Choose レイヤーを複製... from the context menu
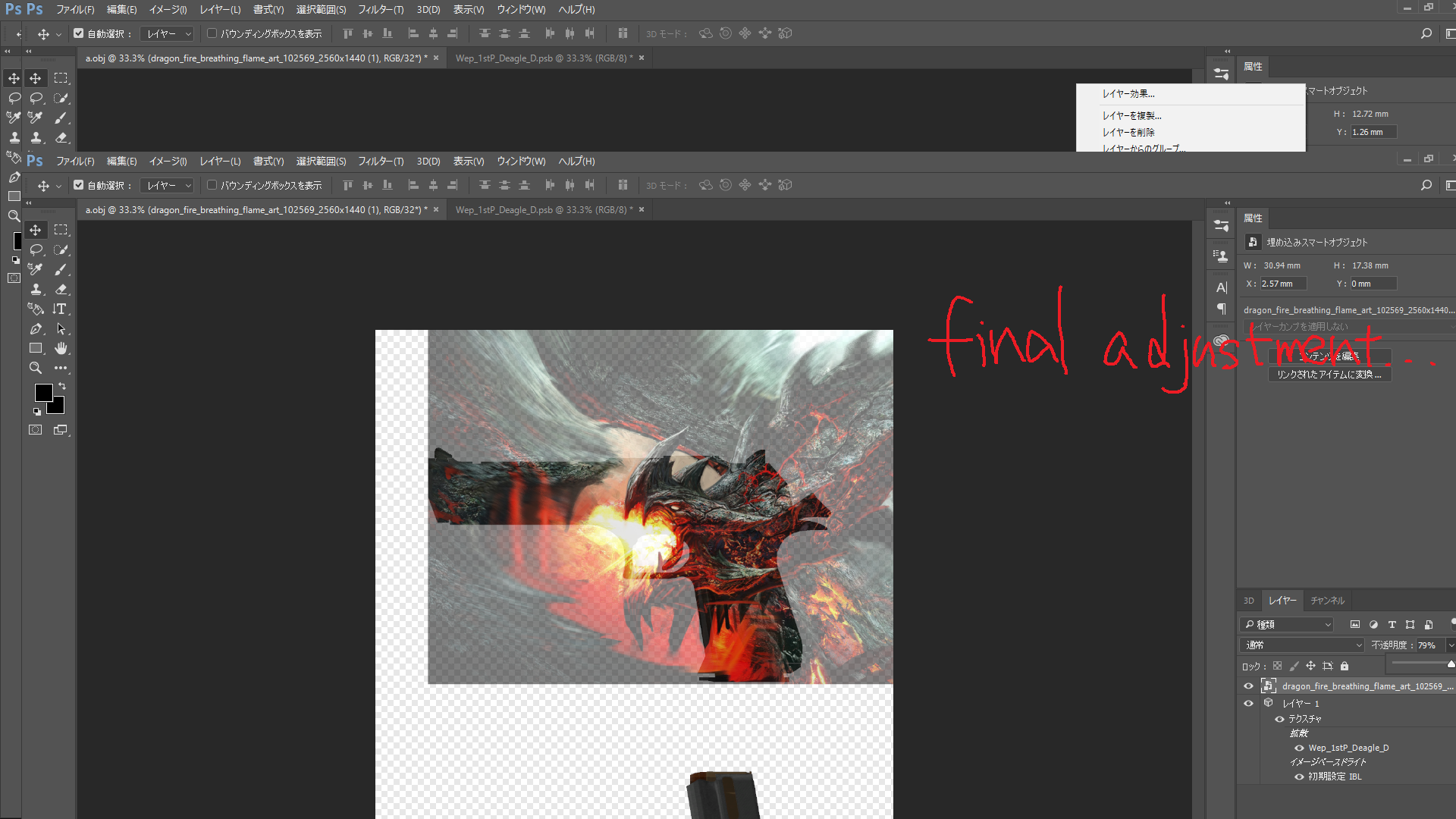The width and height of the screenshot is (1456, 819). coord(1131,115)
